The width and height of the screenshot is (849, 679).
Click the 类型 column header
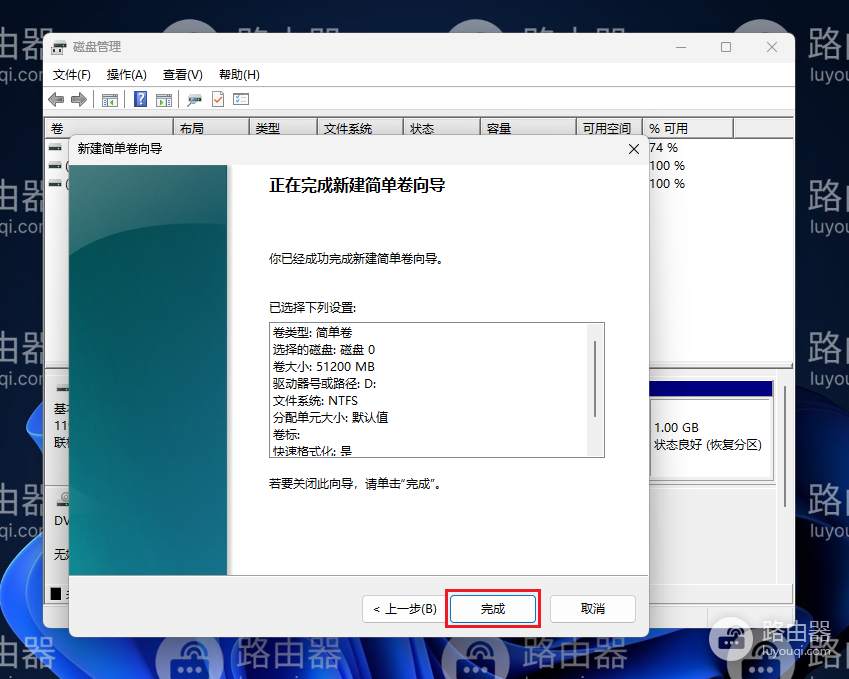[x=283, y=128]
